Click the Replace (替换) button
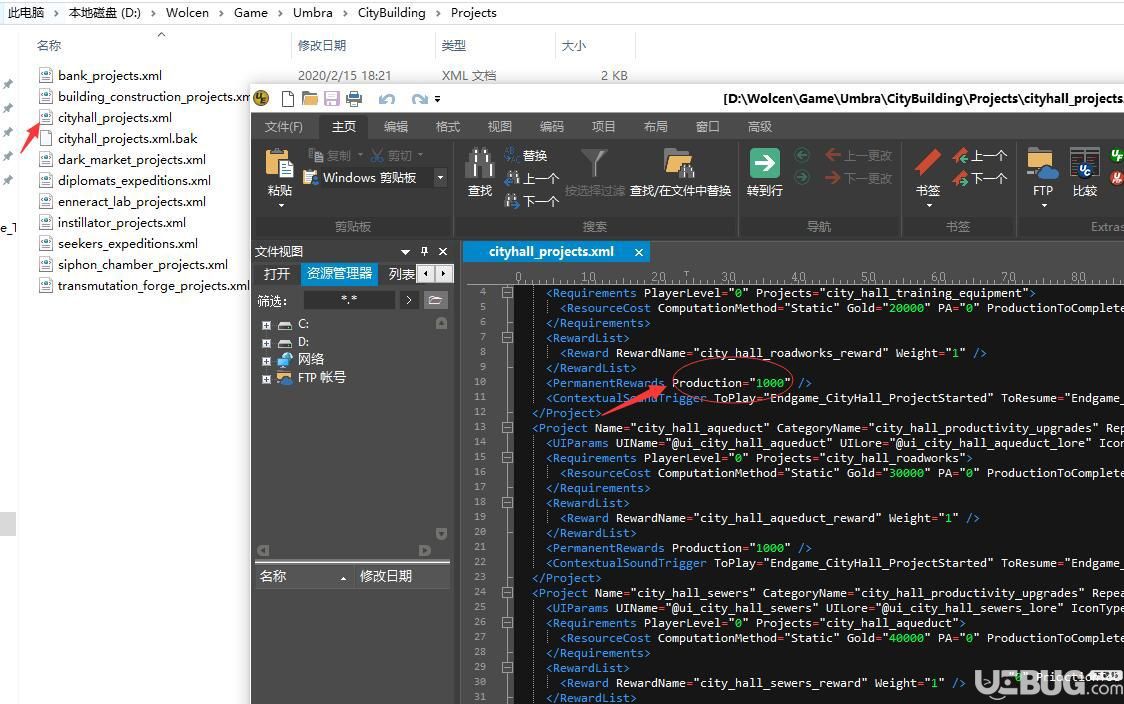Image resolution: width=1124 pixels, height=704 pixels. [526, 156]
